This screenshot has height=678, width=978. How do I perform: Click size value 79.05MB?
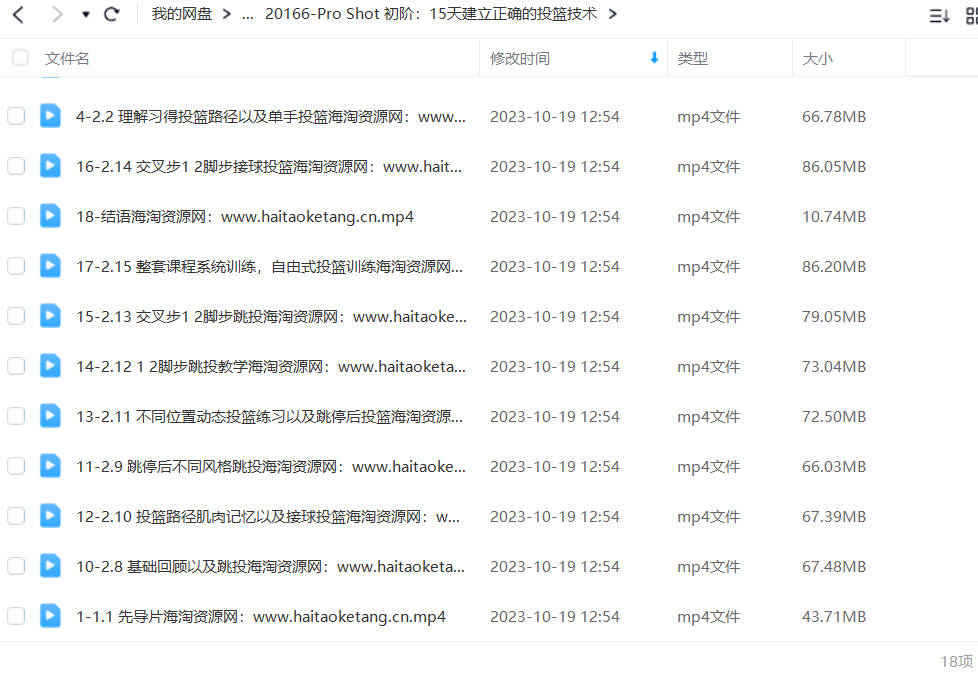[834, 316]
